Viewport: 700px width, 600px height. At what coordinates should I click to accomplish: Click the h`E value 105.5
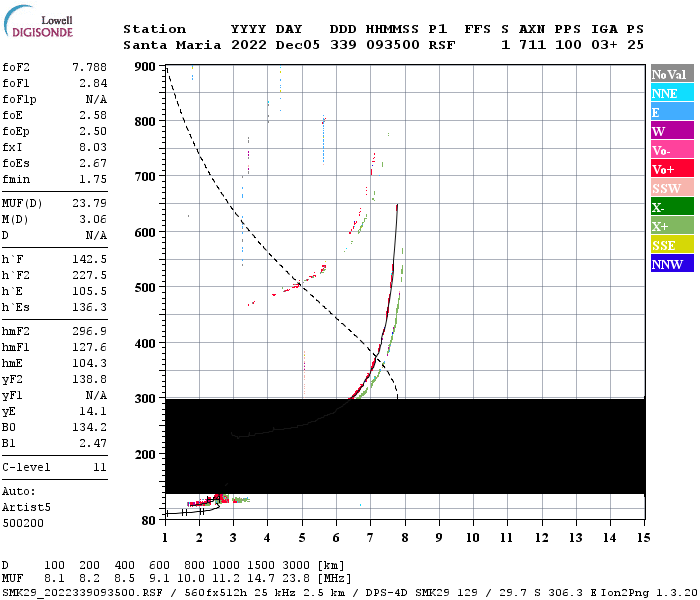point(89,292)
